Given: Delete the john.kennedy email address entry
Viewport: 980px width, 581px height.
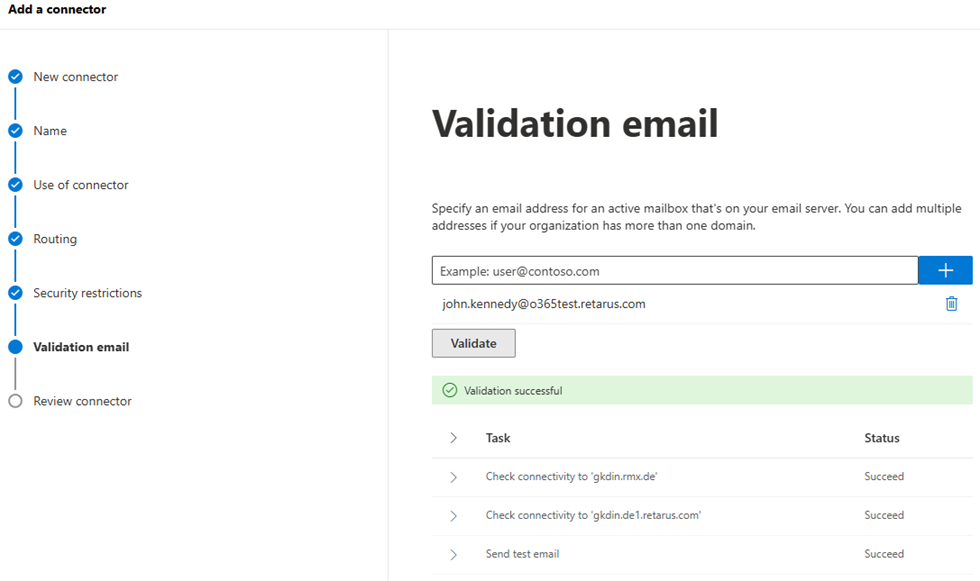Looking at the screenshot, I should click(x=951, y=304).
